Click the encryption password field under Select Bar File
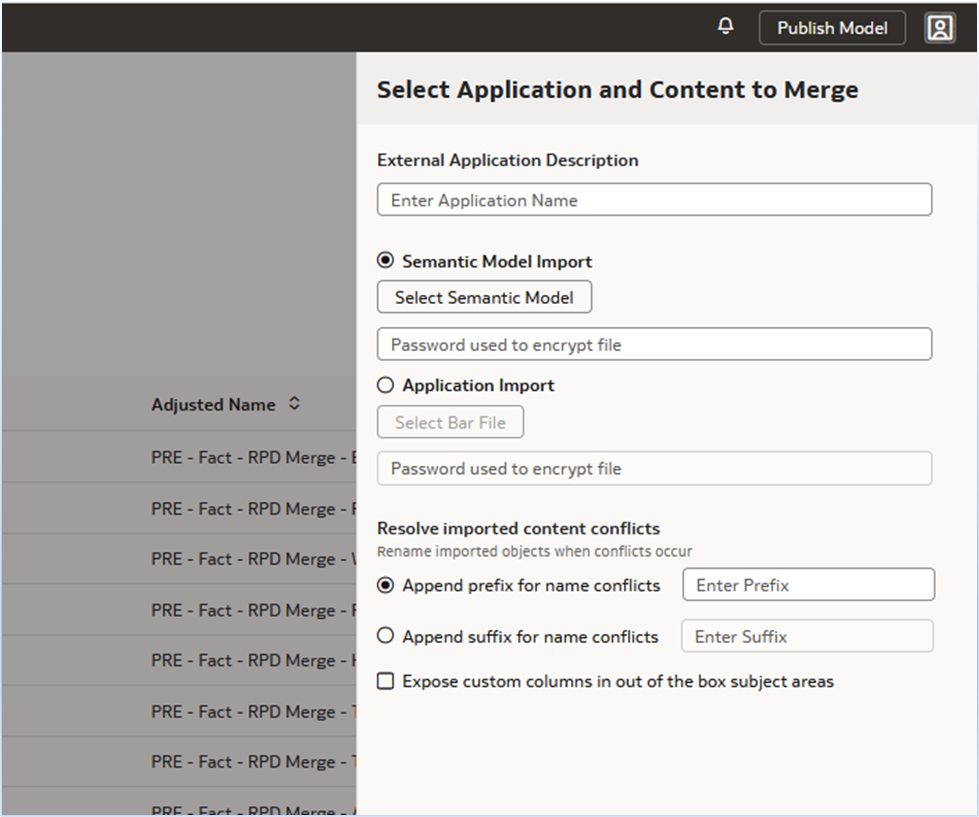The height and width of the screenshot is (817, 979). 654,468
